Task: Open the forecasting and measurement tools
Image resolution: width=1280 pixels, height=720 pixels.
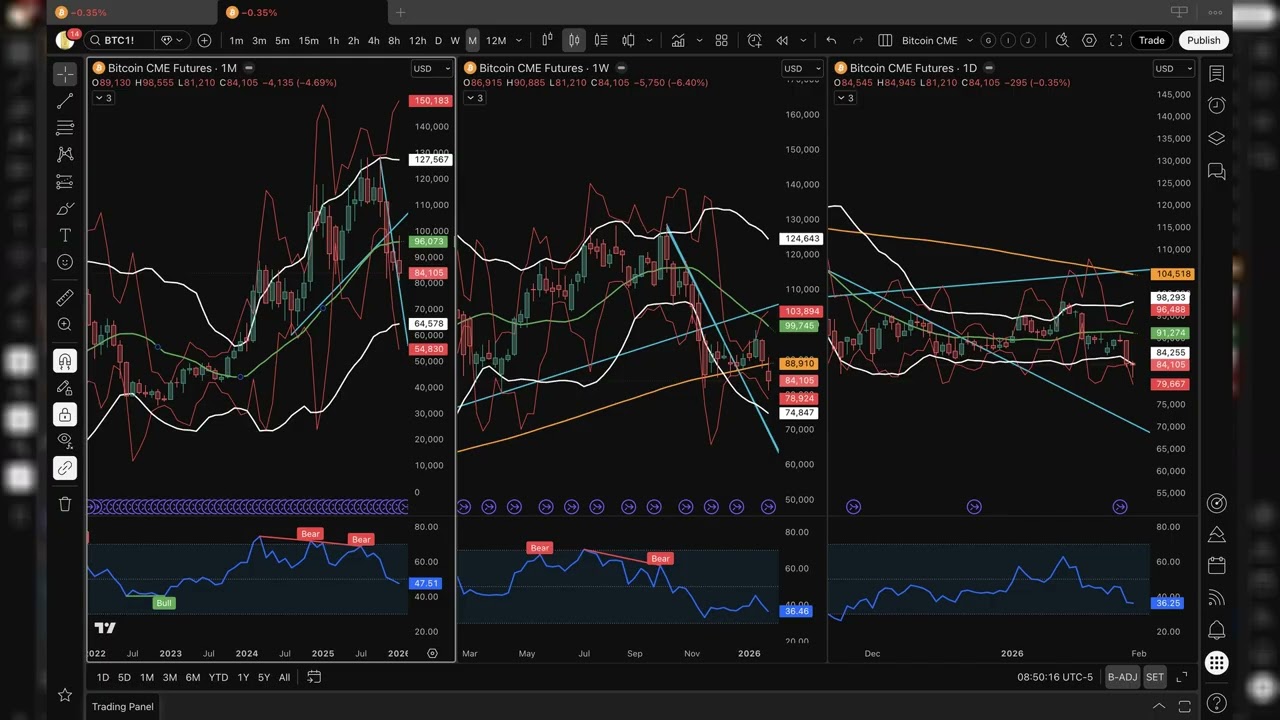Action: [x=65, y=181]
